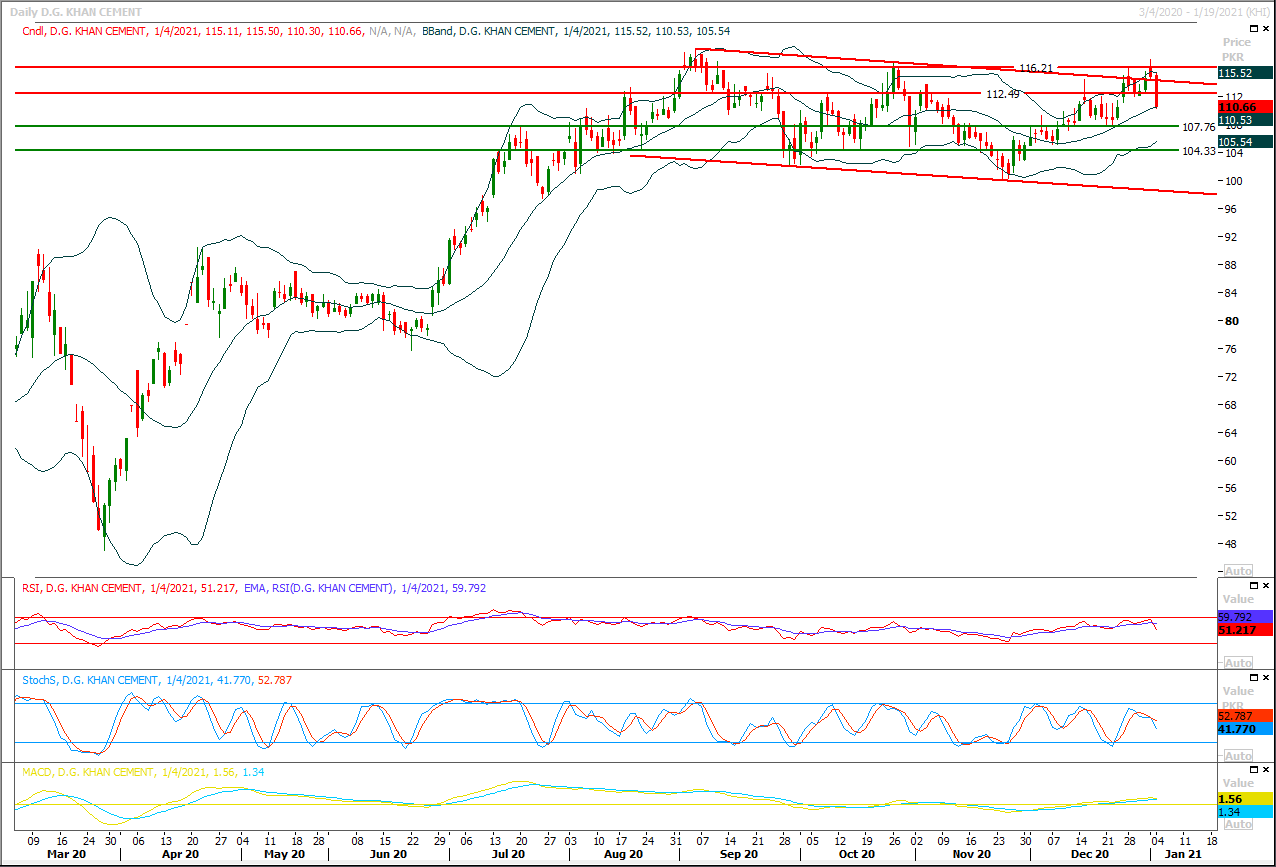Image resolution: width=1276 pixels, height=867 pixels.
Task: Click the 'Jan 21' month label on time axis
Action: click(x=1183, y=856)
